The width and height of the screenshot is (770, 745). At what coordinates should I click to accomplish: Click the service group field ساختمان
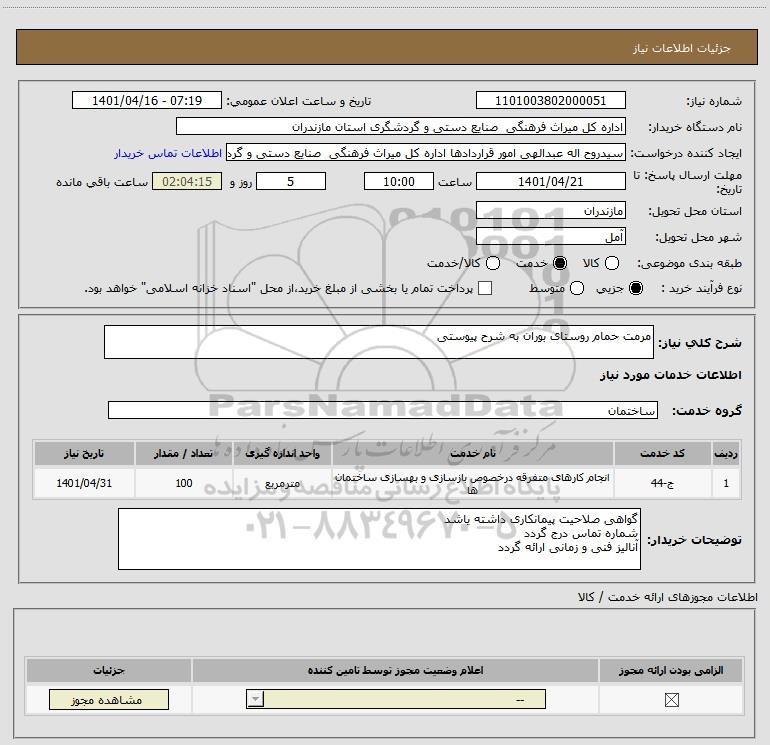[383, 410]
